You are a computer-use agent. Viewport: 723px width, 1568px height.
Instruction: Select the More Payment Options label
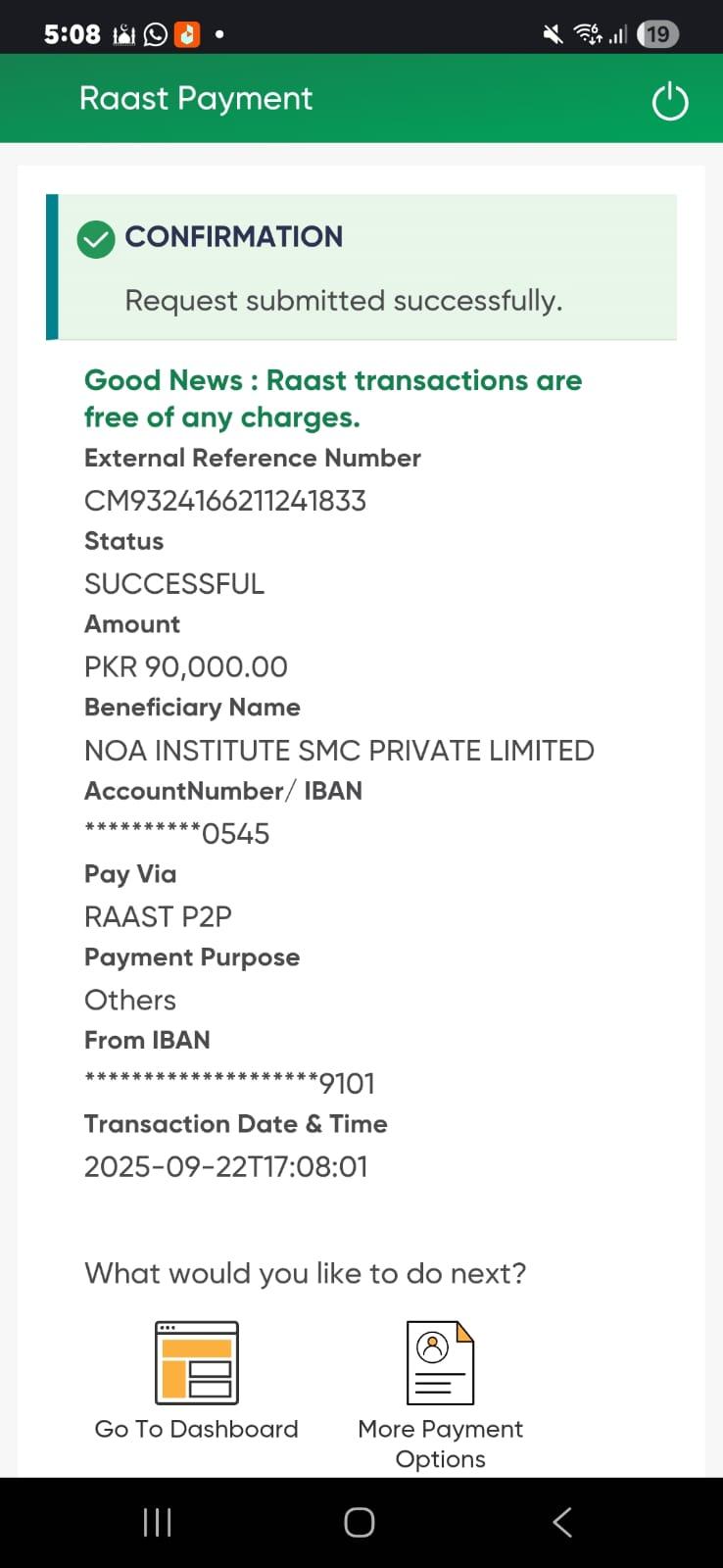coord(440,1444)
